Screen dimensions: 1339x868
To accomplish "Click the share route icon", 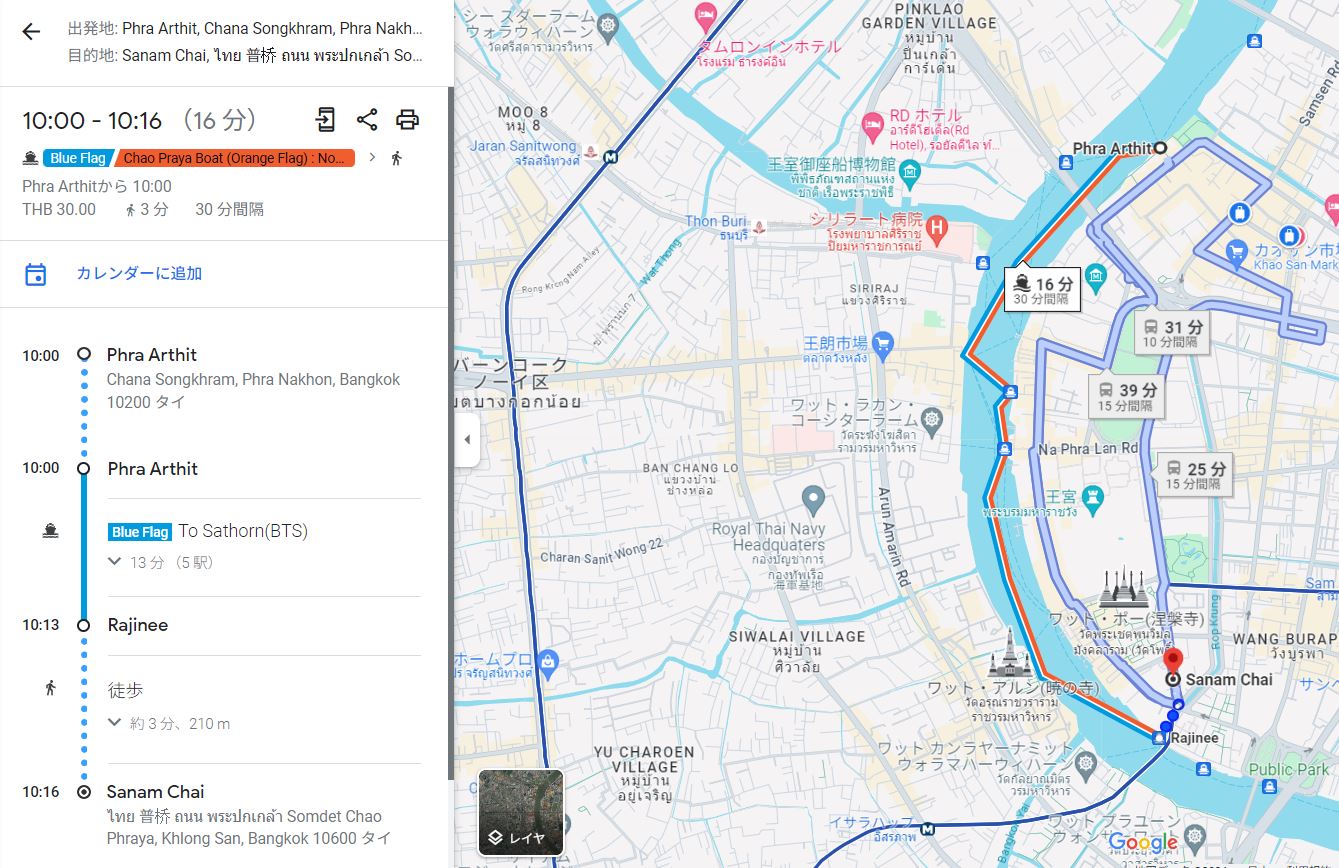I will point(367,120).
